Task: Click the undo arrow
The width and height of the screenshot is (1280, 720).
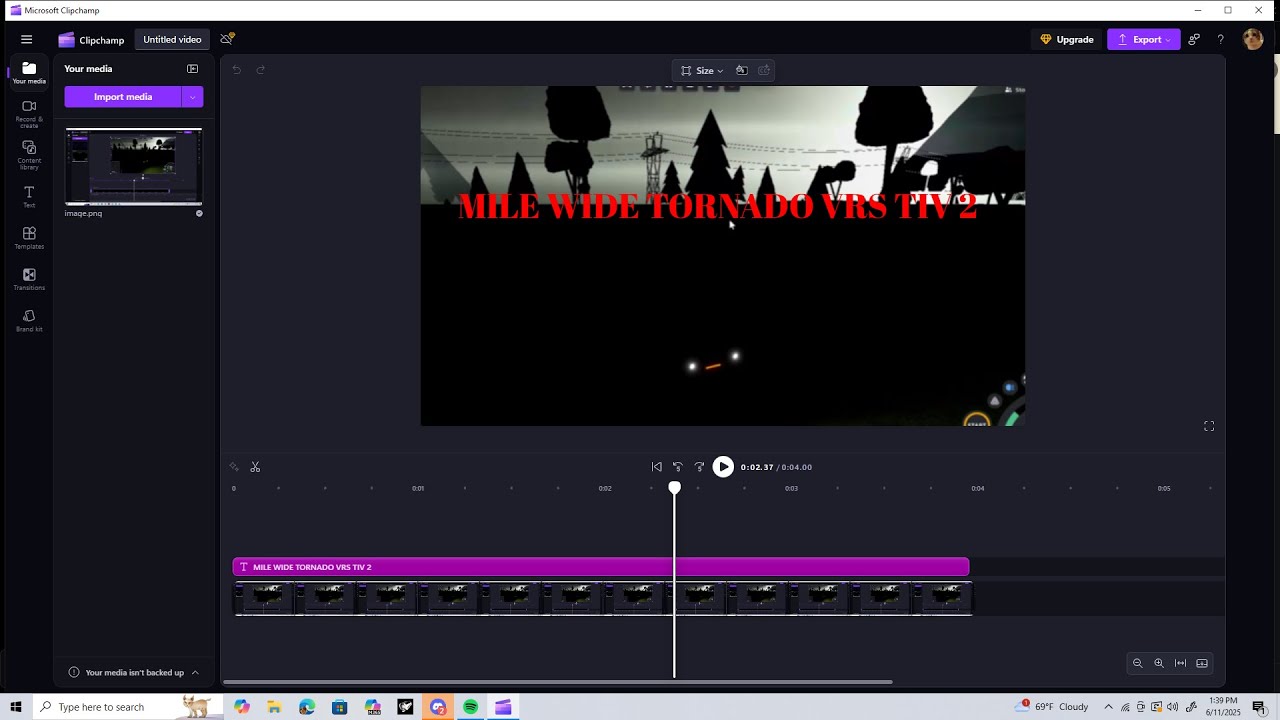Action: click(237, 70)
